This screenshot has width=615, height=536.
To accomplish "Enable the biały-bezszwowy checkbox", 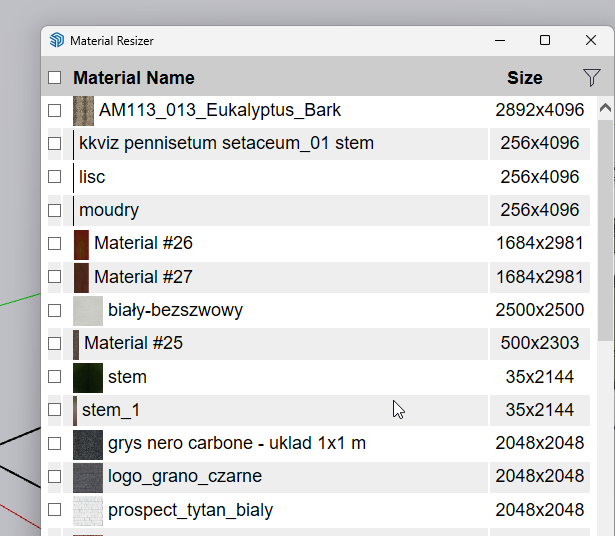I will pyautogui.click(x=55, y=311).
